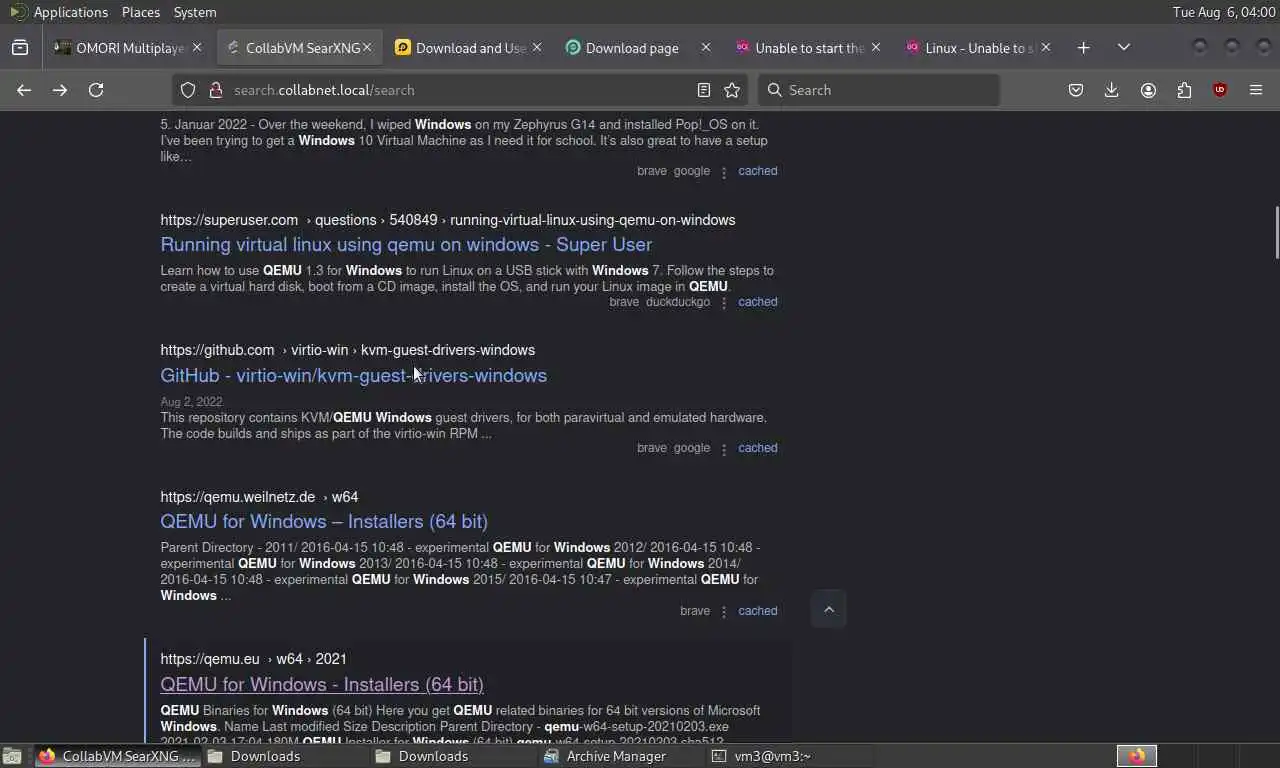Close the Download page tab

(x=706, y=47)
